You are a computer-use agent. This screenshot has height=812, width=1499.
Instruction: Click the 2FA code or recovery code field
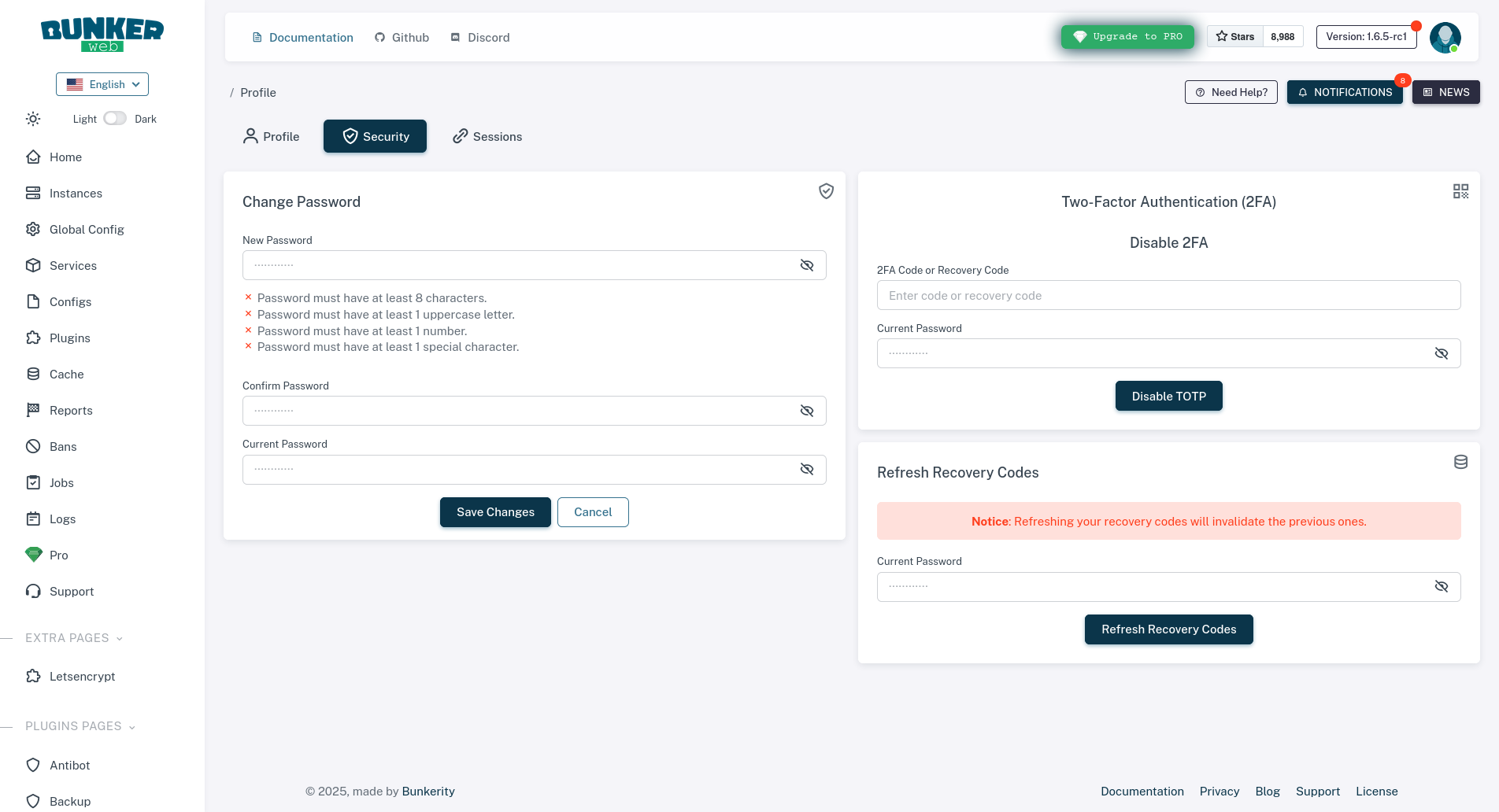(x=1168, y=296)
